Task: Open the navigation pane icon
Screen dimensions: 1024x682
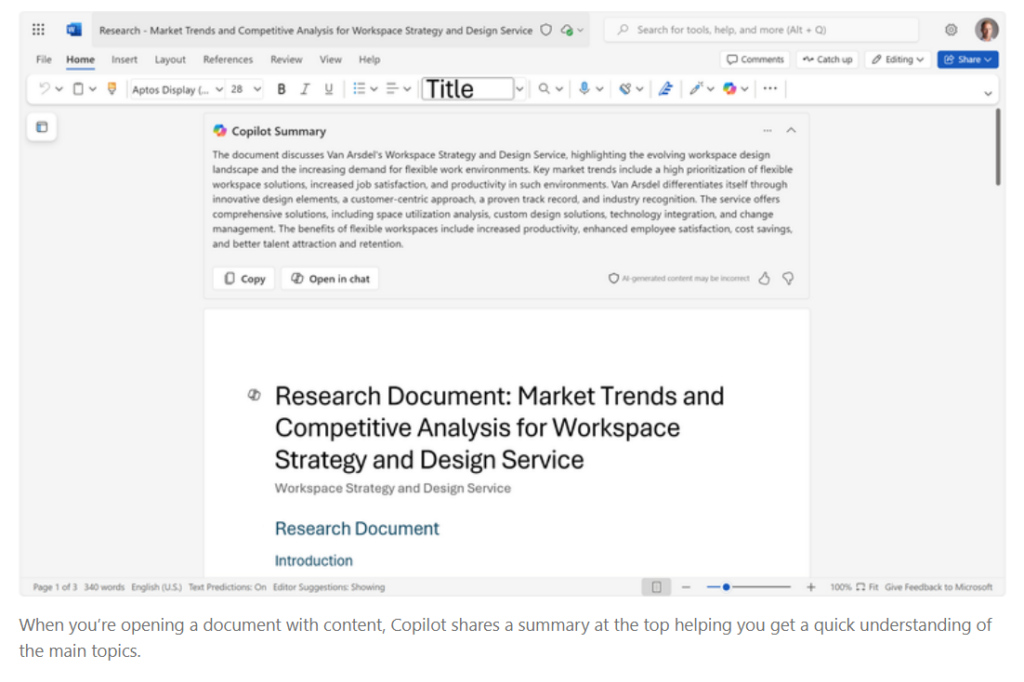Action: 42,127
